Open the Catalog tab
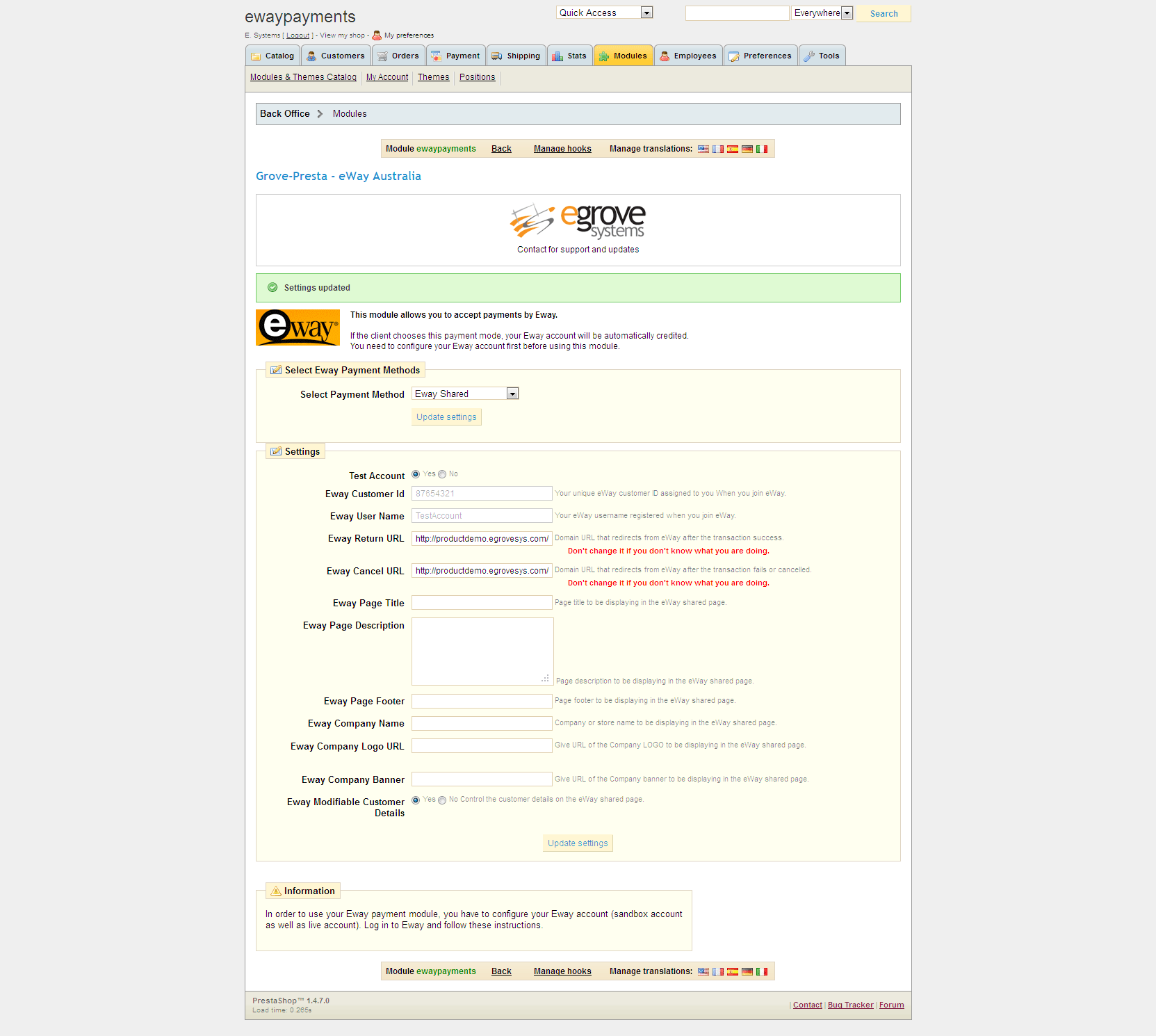 click(x=272, y=56)
